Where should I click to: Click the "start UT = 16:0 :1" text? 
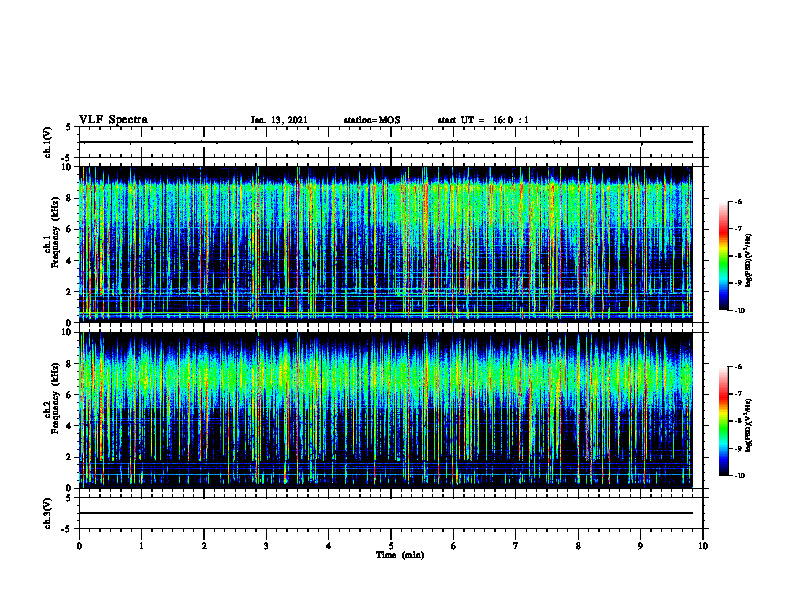483,120
